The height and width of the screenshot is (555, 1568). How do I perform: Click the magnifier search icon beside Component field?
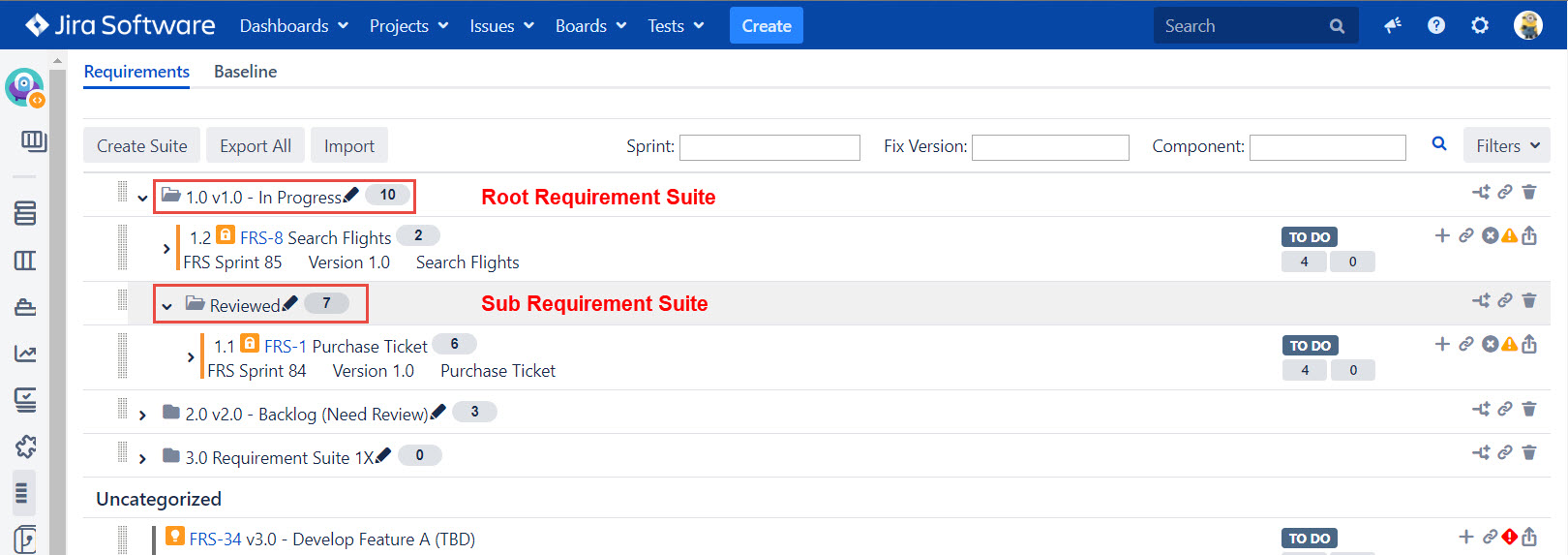(1439, 144)
